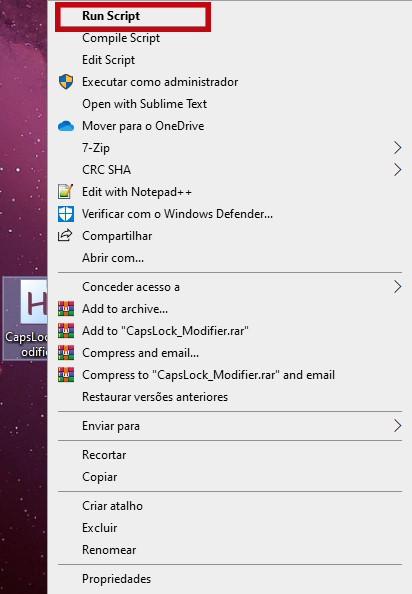Expand the Enviar para submenu arrow
Screen dimensions: 412x594
pyautogui.click(x=397, y=426)
